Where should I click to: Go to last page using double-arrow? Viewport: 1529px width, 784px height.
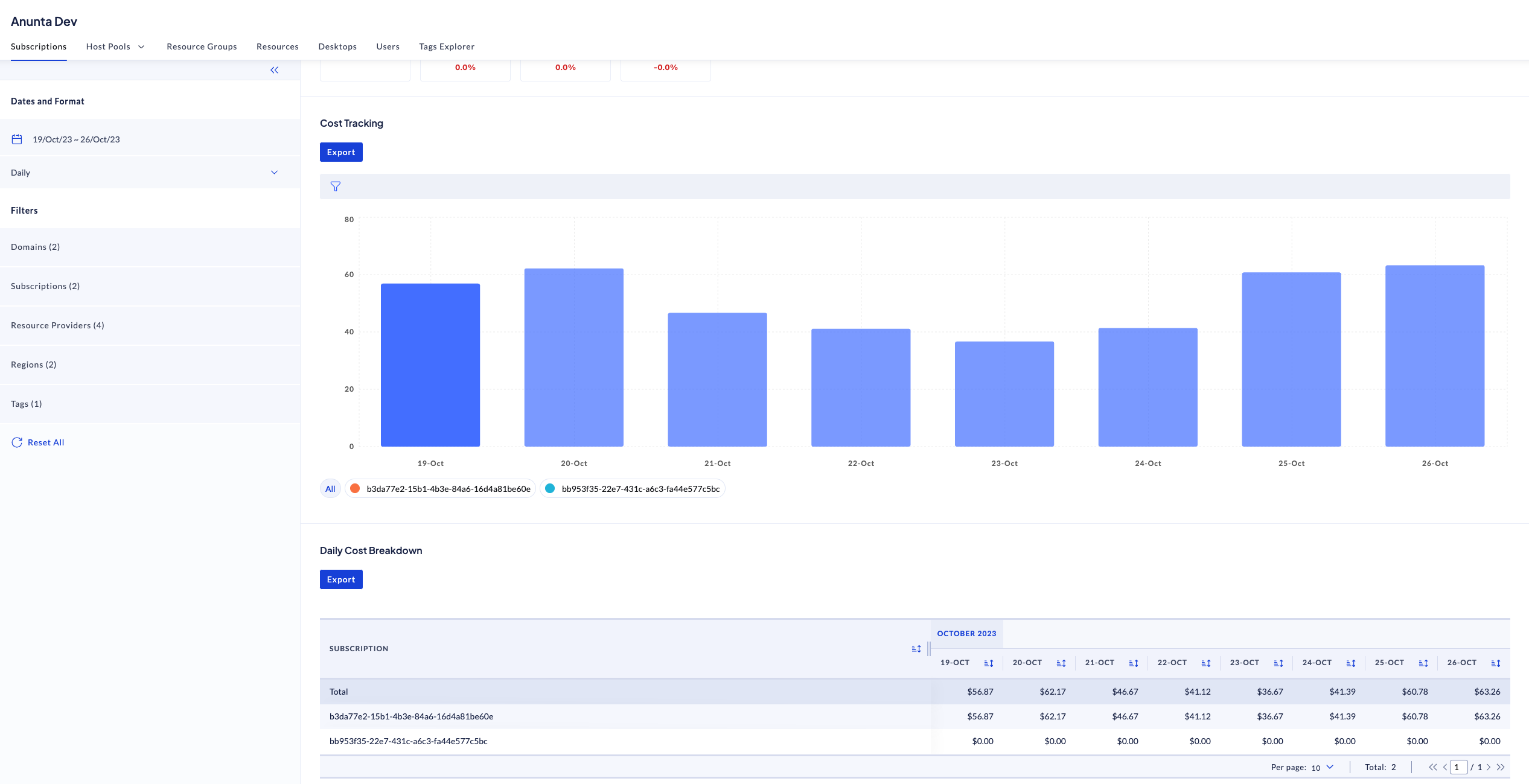1501,767
